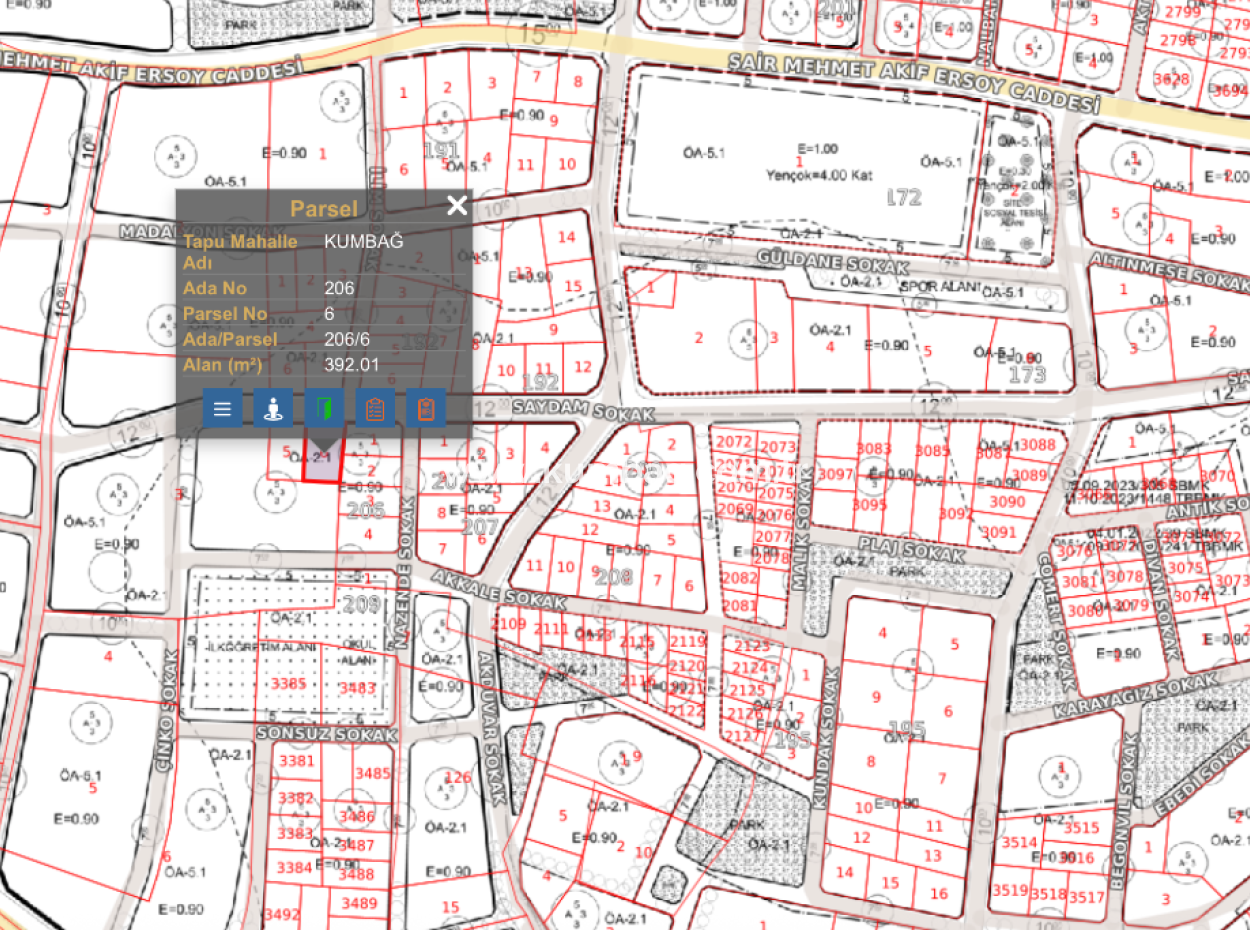Open the orange ID clipboard icon
The image size is (1250, 930).
(426, 409)
